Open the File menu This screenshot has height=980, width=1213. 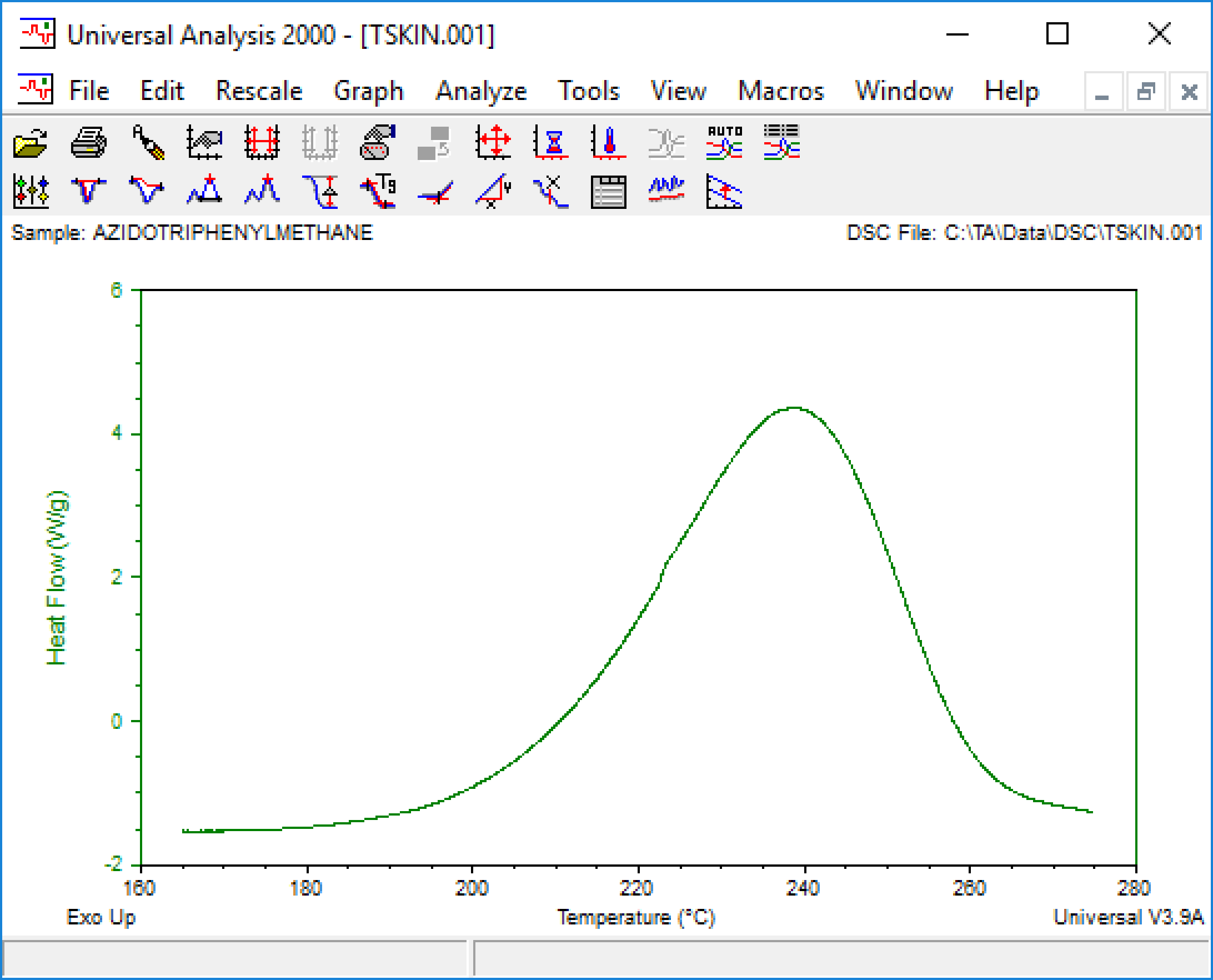89,91
